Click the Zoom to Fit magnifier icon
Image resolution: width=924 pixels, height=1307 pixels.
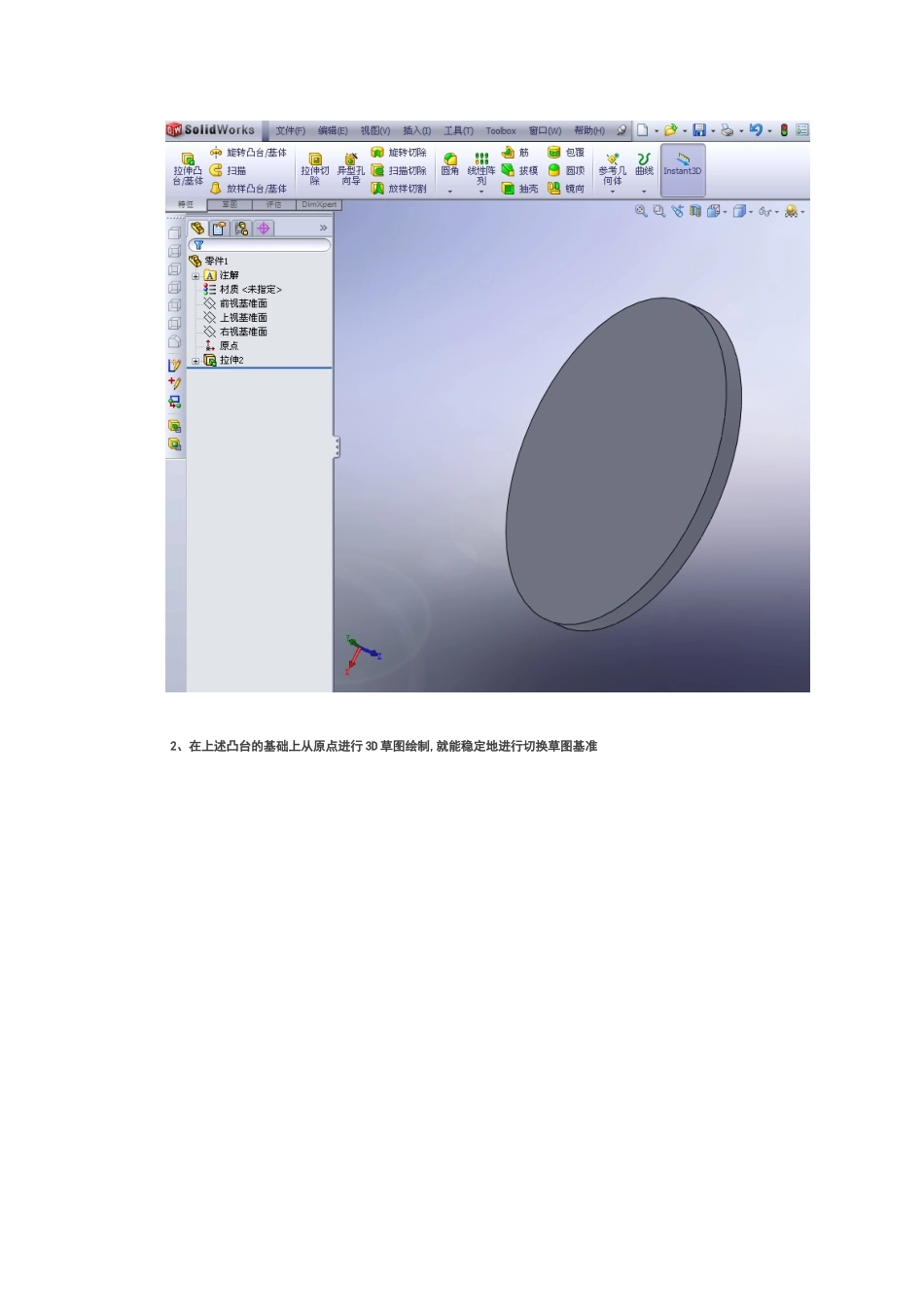641,211
